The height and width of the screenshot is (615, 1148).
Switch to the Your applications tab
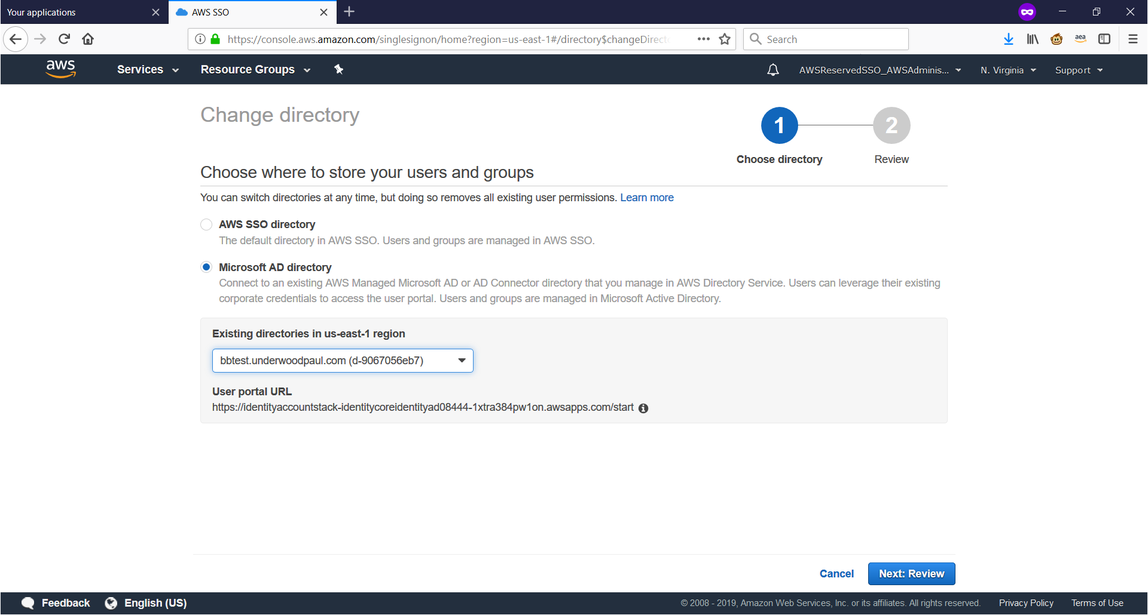point(84,12)
